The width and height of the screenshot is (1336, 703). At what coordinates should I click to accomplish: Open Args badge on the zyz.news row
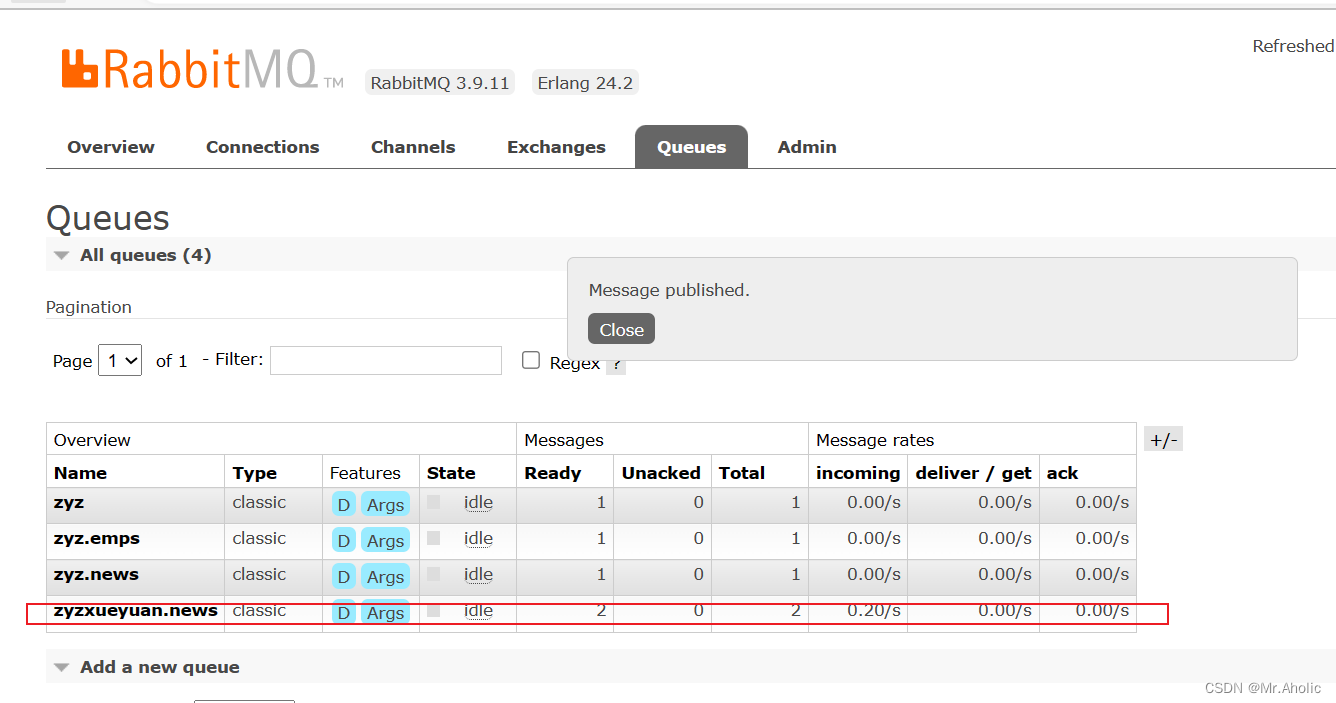pos(385,576)
